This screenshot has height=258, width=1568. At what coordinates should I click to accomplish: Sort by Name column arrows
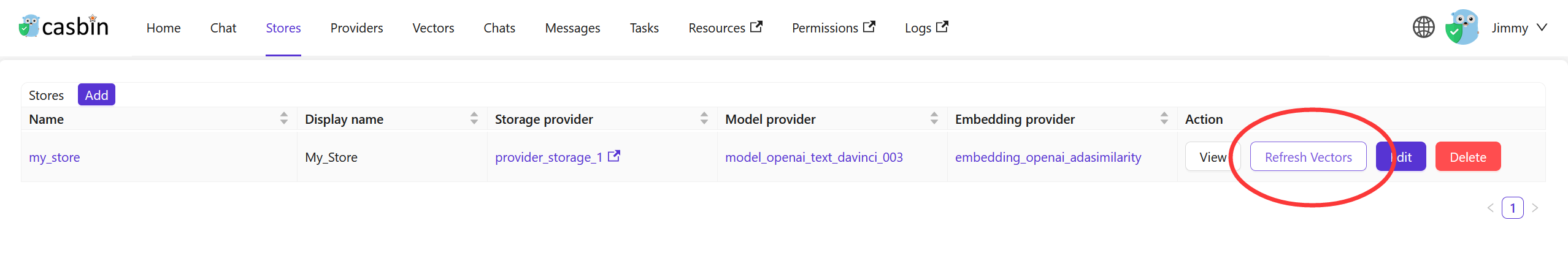pos(283,119)
